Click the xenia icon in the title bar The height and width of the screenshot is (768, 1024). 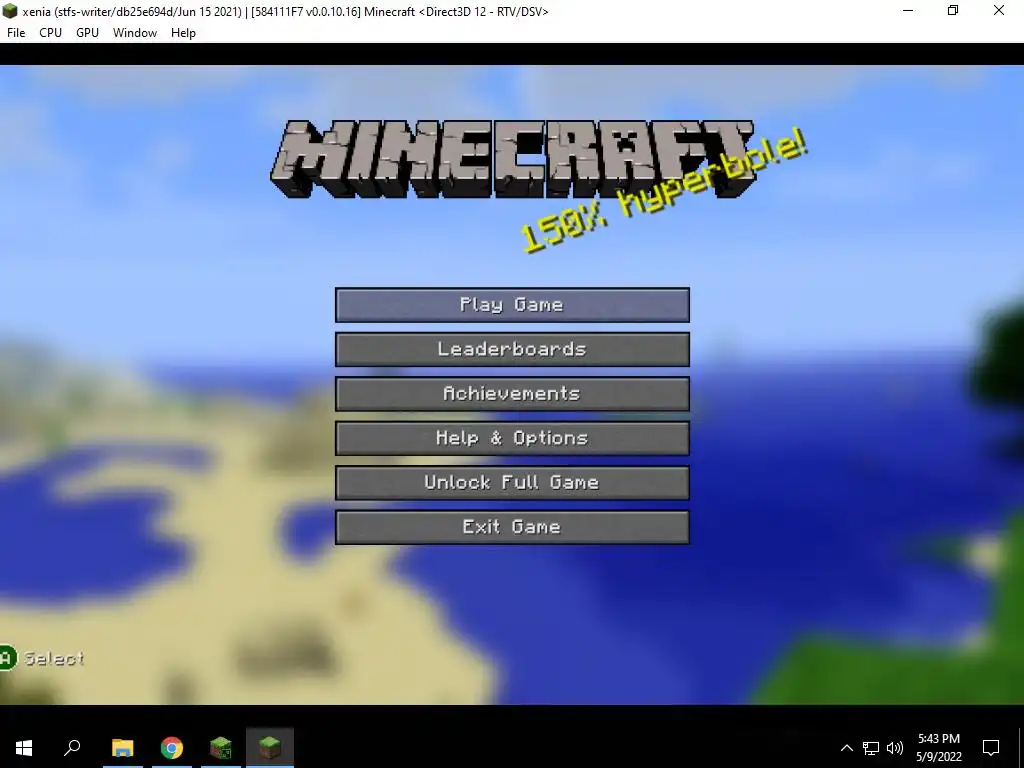10,11
